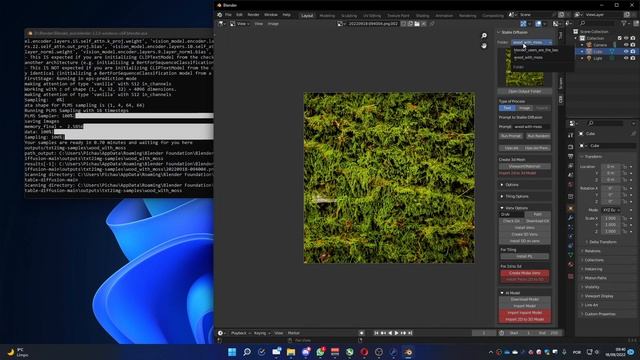Click the Run Prompt button
The image size is (640, 360).
pyautogui.click(x=511, y=136)
